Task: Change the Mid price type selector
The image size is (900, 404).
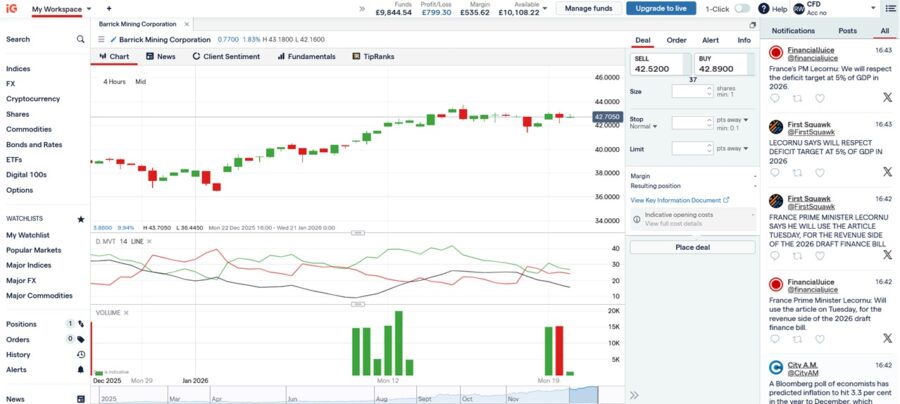Action: (x=141, y=81)
